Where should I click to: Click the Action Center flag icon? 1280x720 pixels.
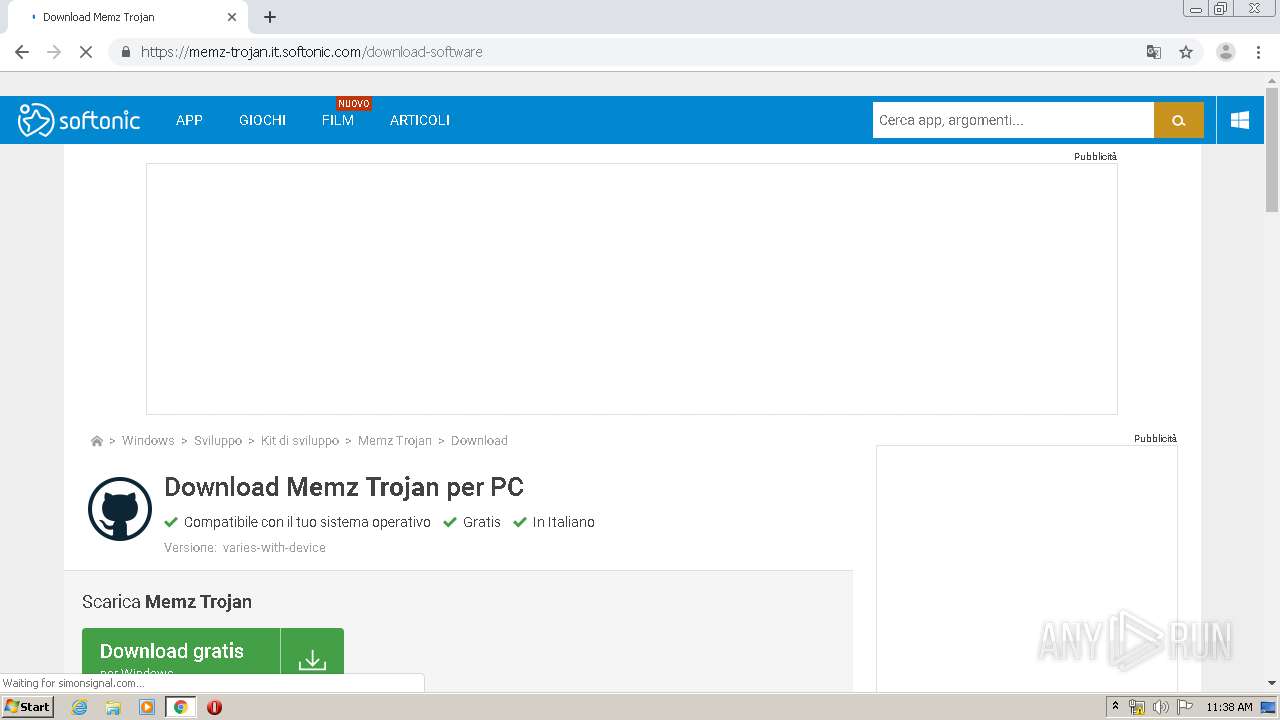coord(1185,707)
